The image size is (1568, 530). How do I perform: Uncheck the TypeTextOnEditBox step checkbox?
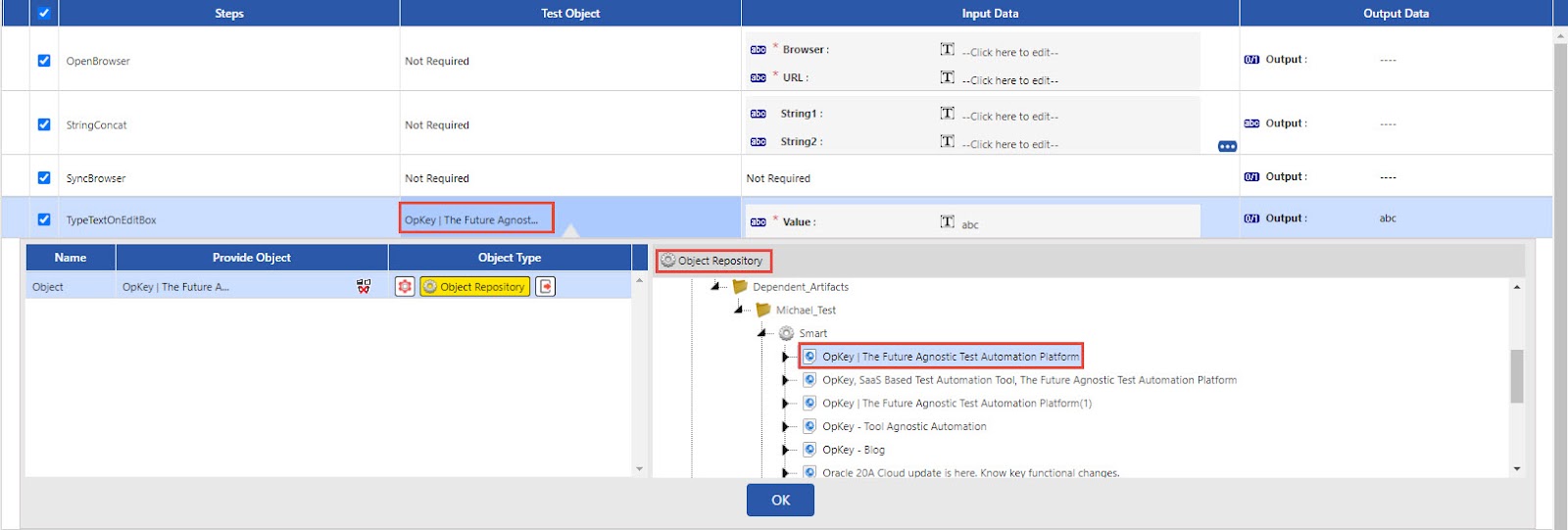tap(43, 219)
